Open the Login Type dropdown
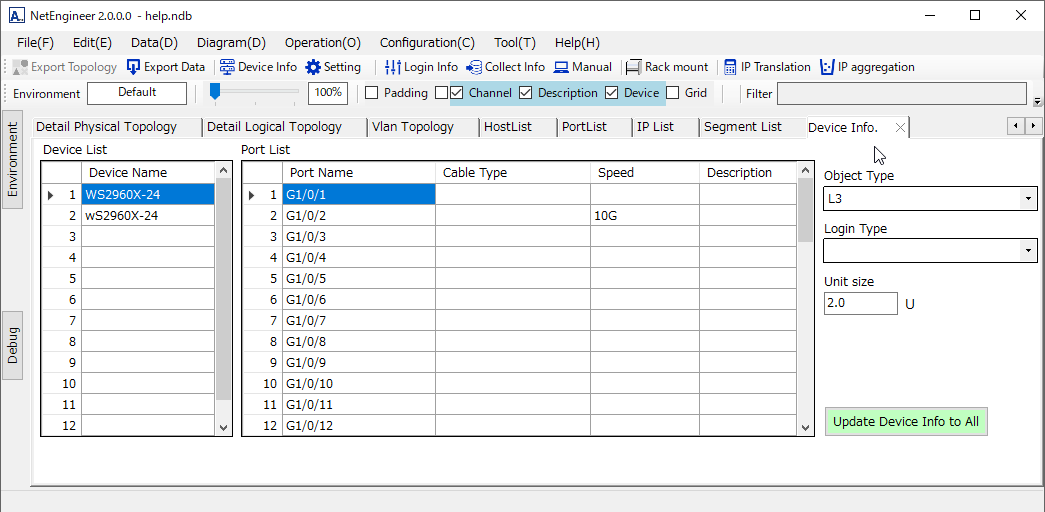Screen dimensions: 1045x512 (x=1028, y=251)
